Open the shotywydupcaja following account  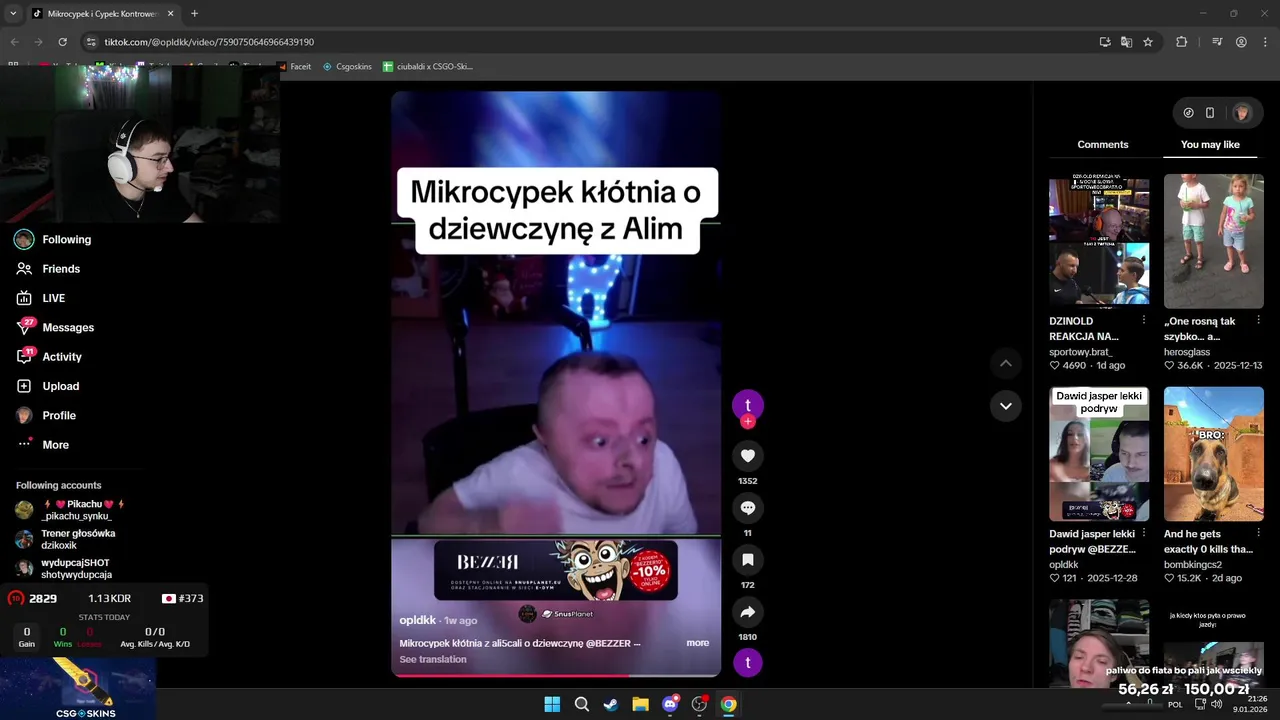click(63, 569)
